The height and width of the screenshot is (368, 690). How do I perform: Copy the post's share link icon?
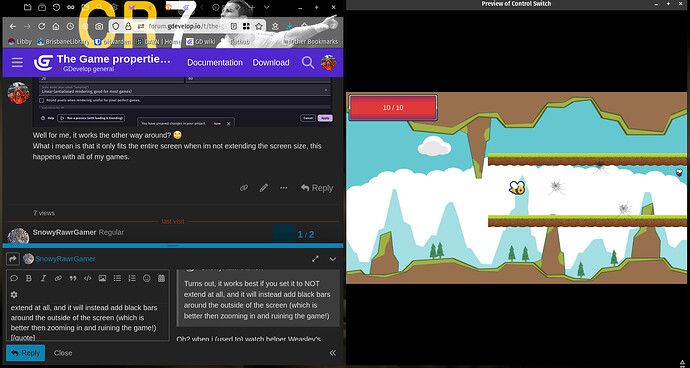pos(244,188)
